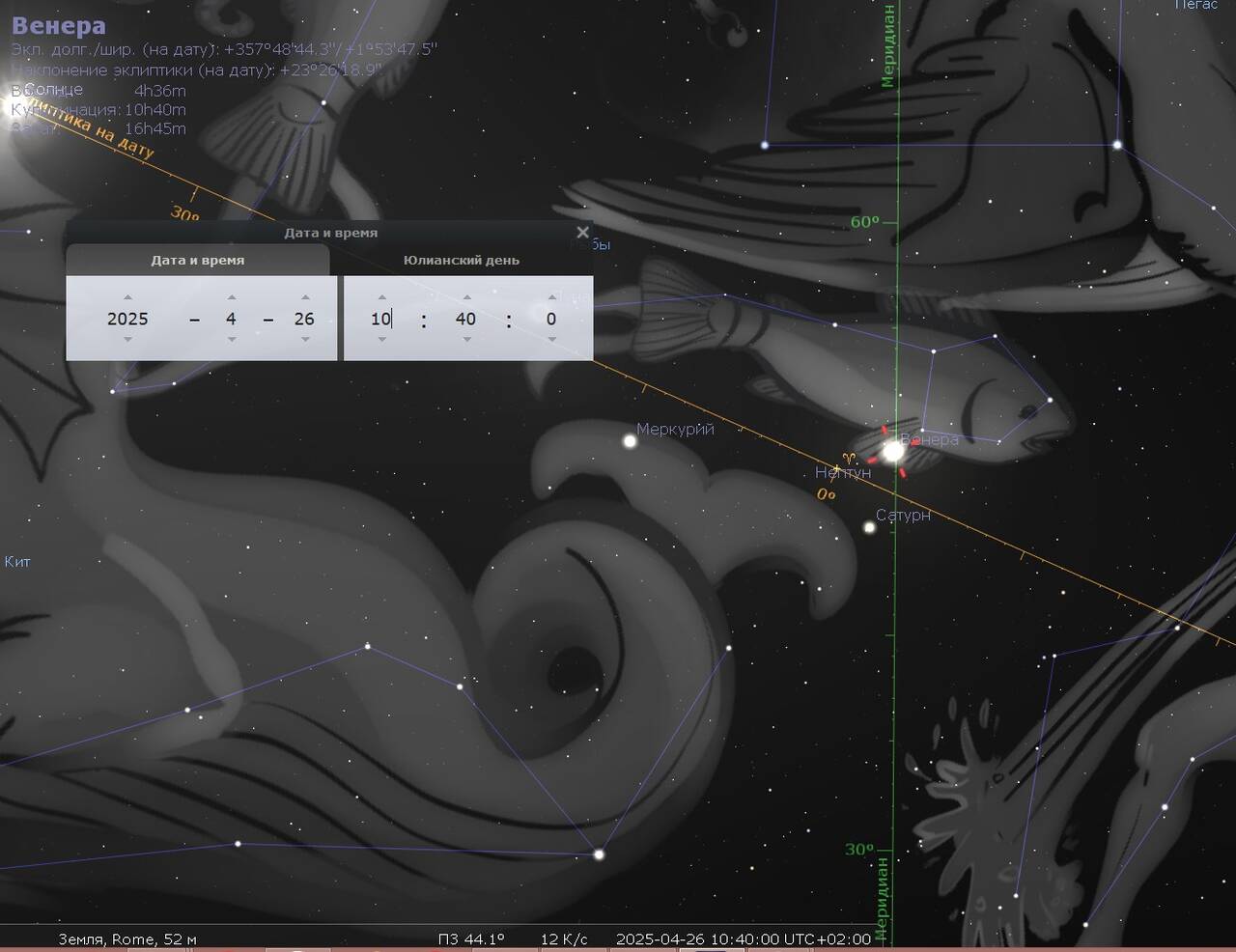Click the seconds field showing 0
The height and width of the screenshot is (952, 1236).
tap(551, 319)
